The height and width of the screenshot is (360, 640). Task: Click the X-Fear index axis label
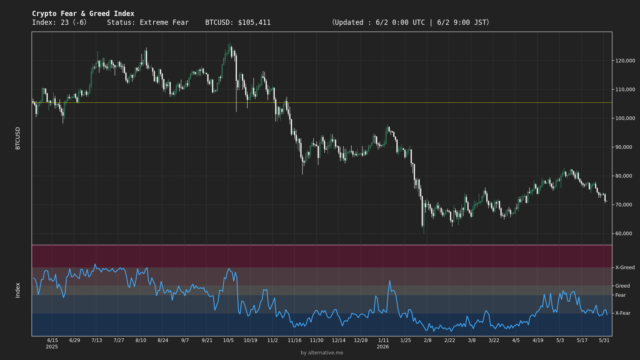[623, 313]
